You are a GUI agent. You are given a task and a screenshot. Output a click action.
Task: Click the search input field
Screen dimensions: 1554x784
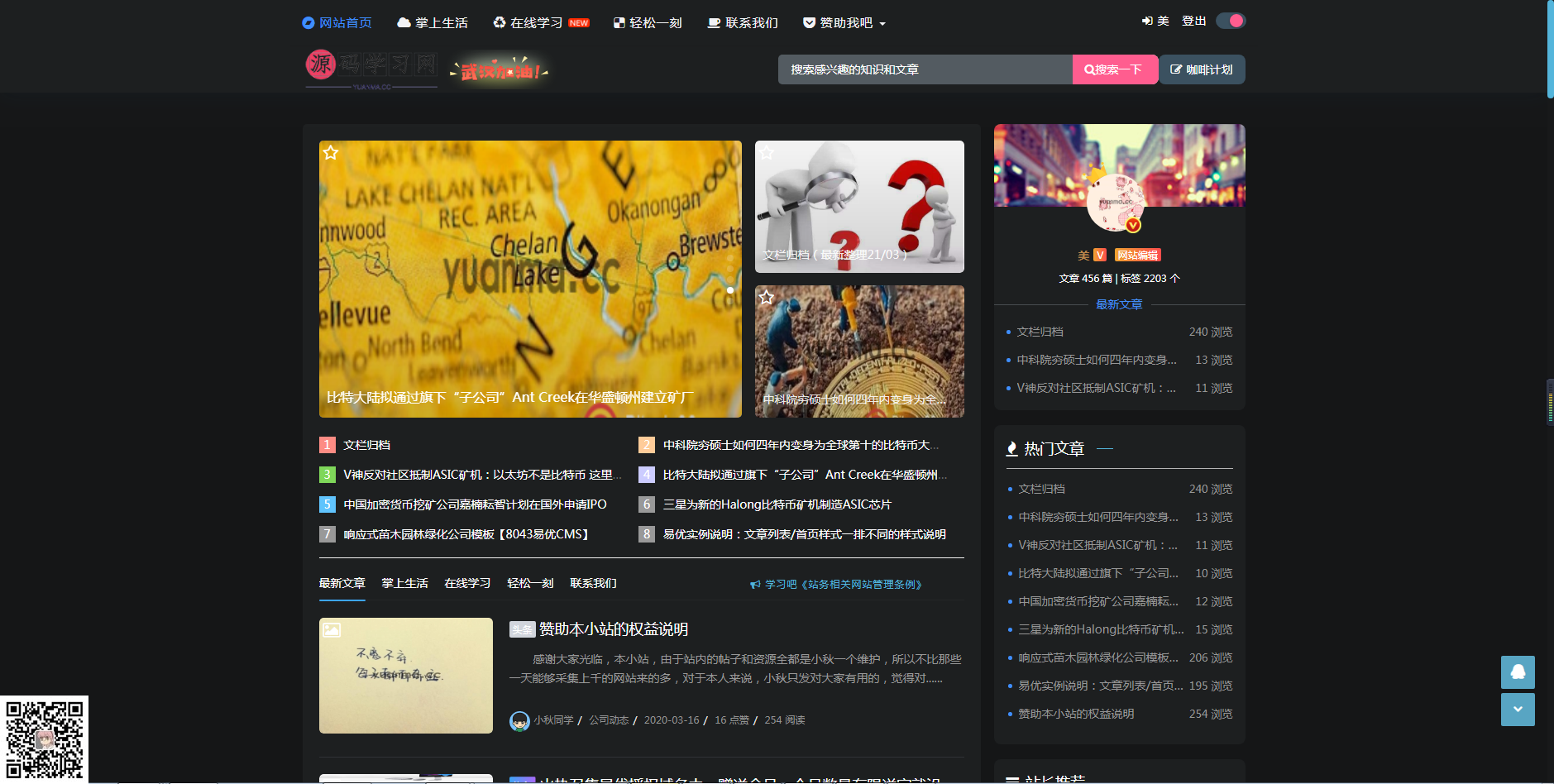[x=922, y=69]
